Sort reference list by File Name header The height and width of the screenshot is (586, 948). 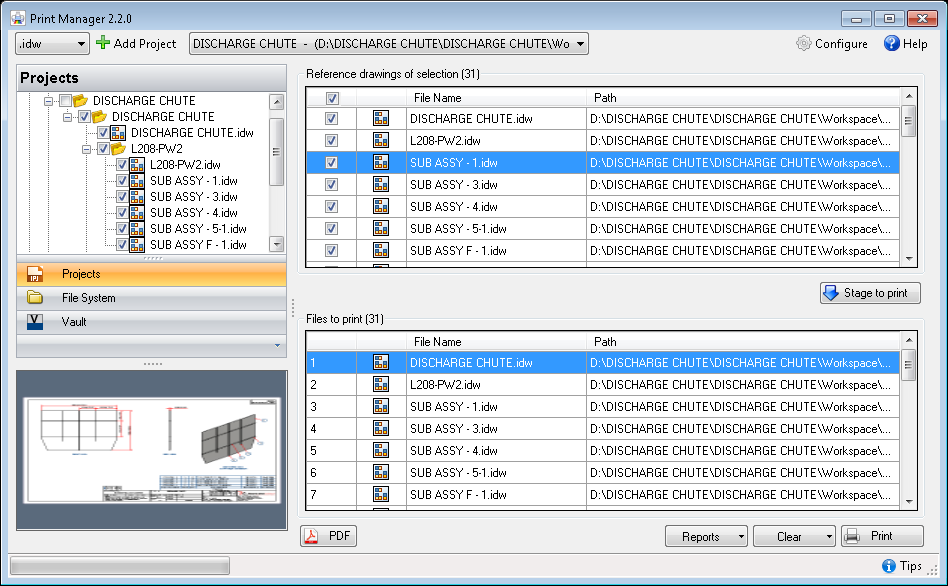496,98
